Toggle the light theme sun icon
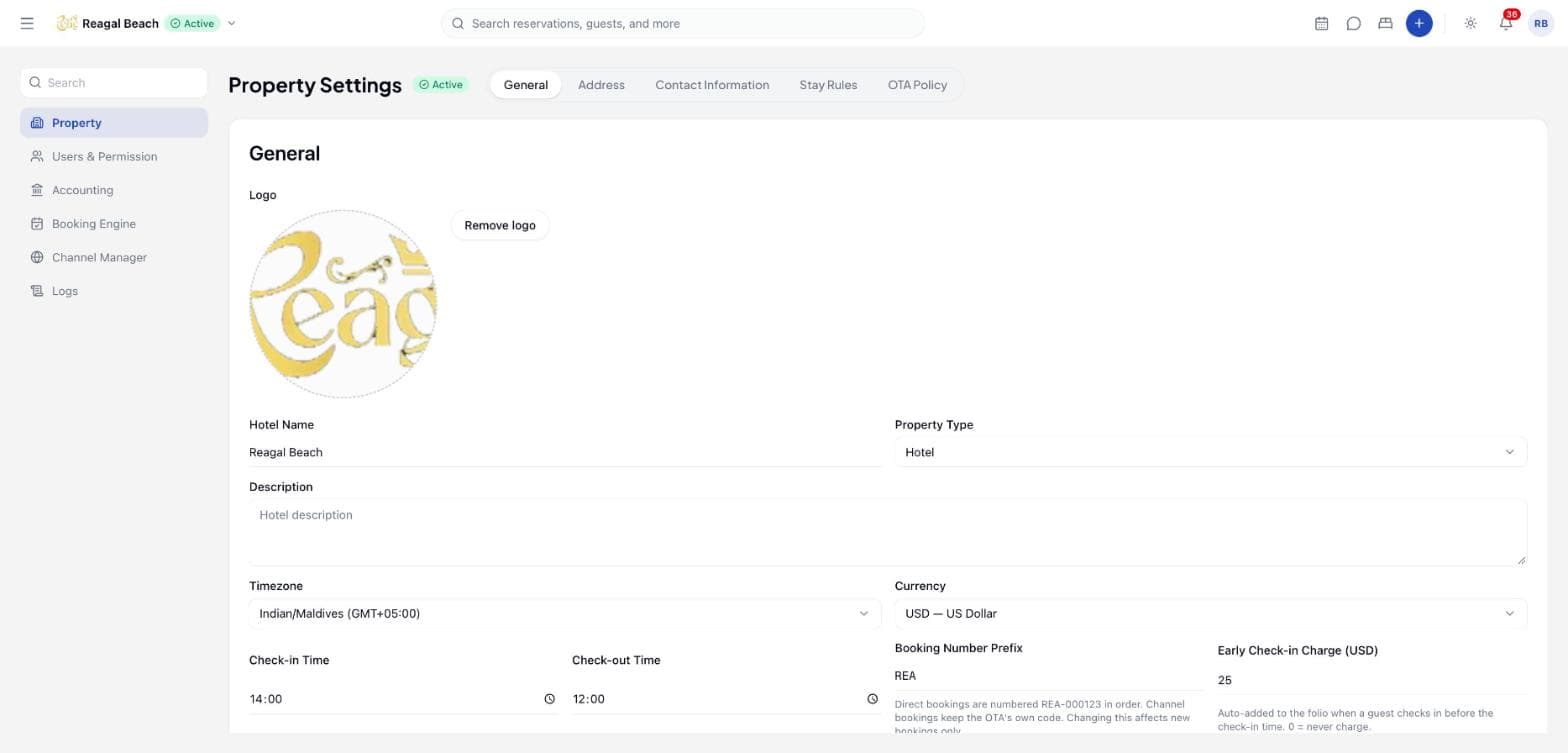Viewport: 1568px width, 753px height. [x=1470, y=23]
